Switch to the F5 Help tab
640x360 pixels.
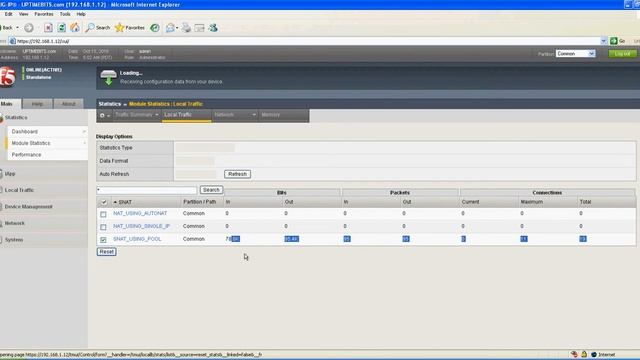tap(37, 104)
